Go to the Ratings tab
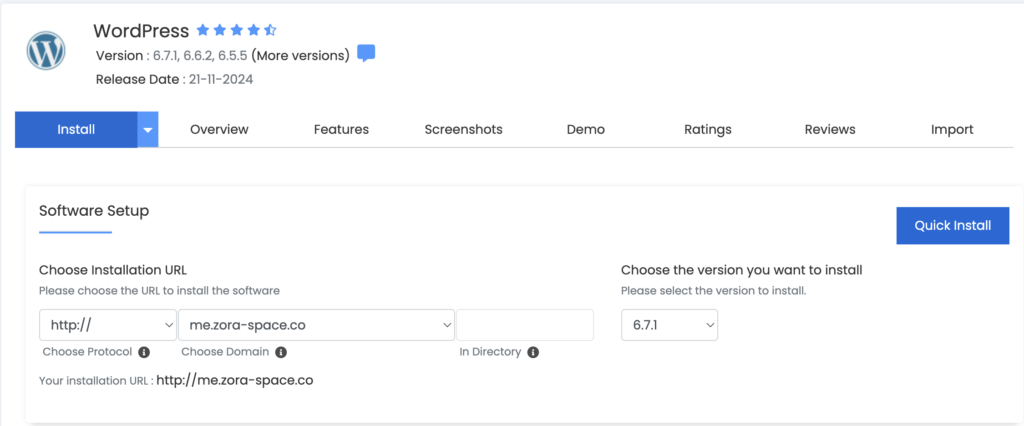This screenshot has height=426, width=1024. [708, 129]
